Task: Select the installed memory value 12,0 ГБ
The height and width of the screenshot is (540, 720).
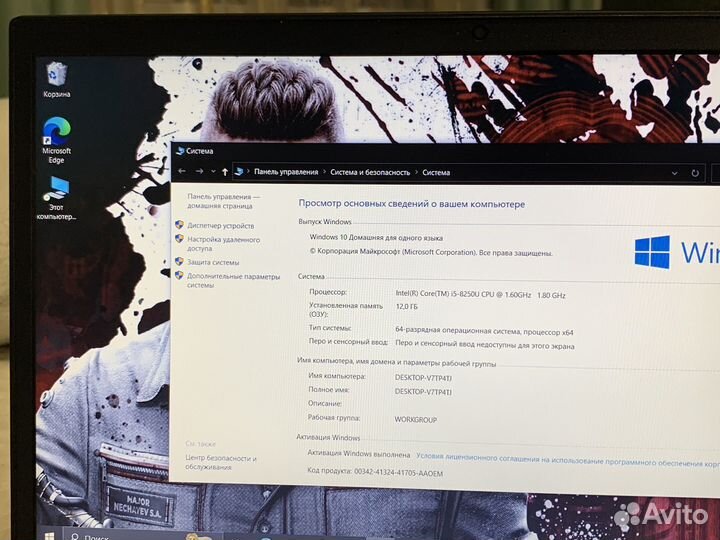Action: [x=407, y=306]
